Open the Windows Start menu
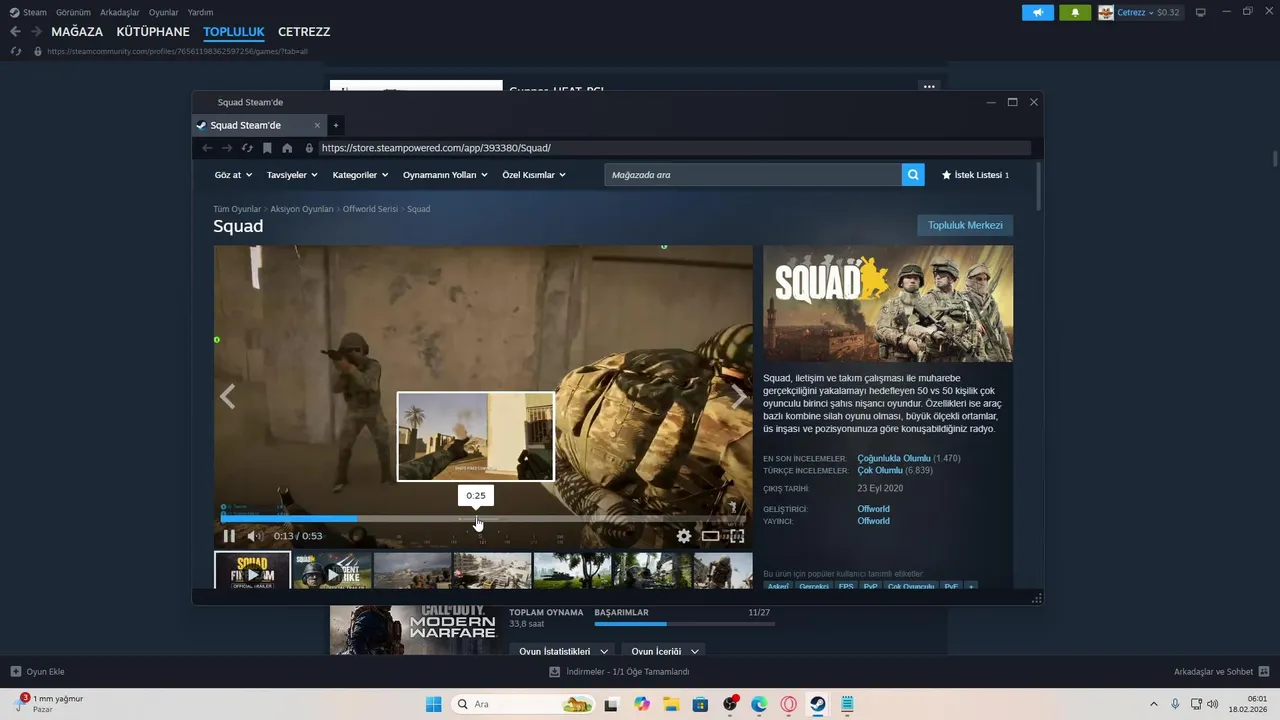 click(433, 704)
